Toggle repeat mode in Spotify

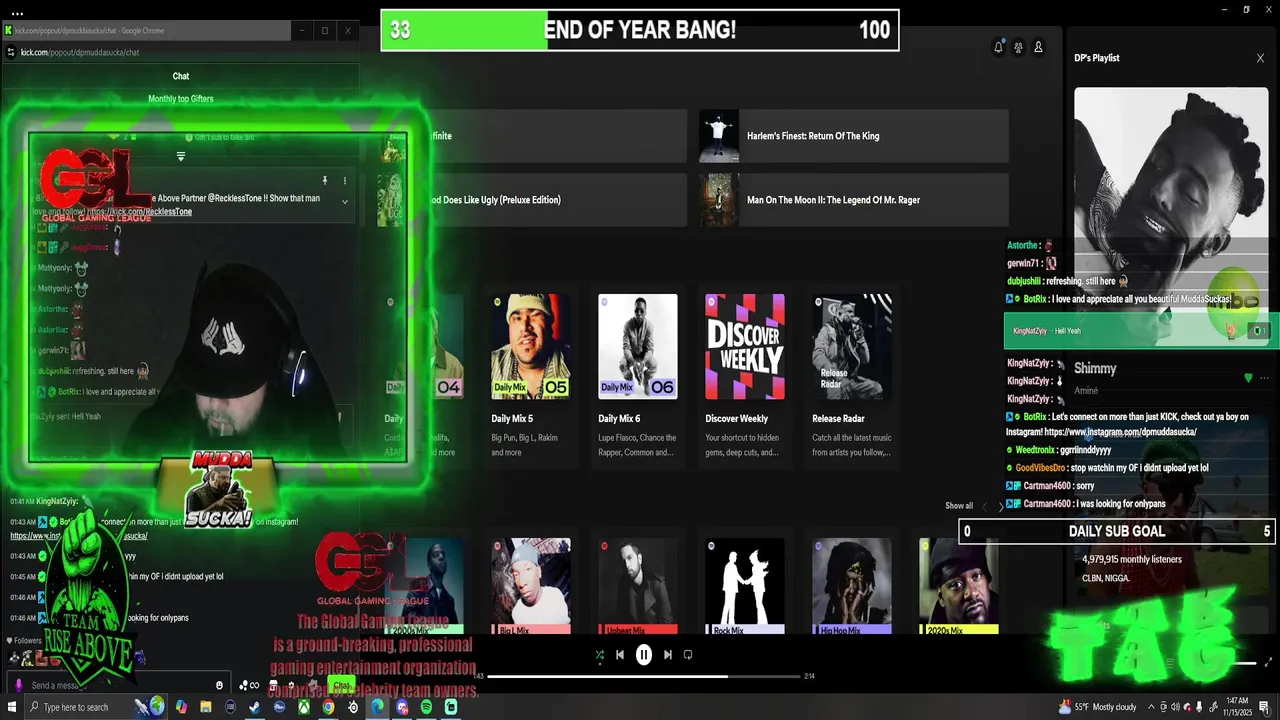pos(688,655)
